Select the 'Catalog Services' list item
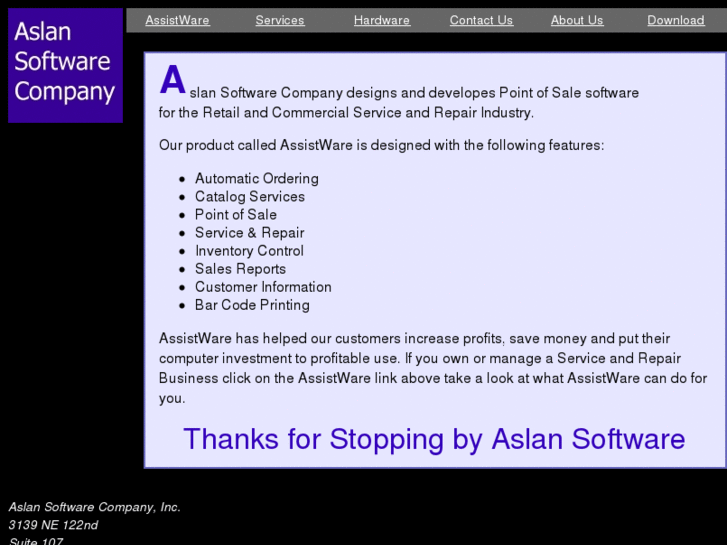727x545 pixels. pos(249,197)
